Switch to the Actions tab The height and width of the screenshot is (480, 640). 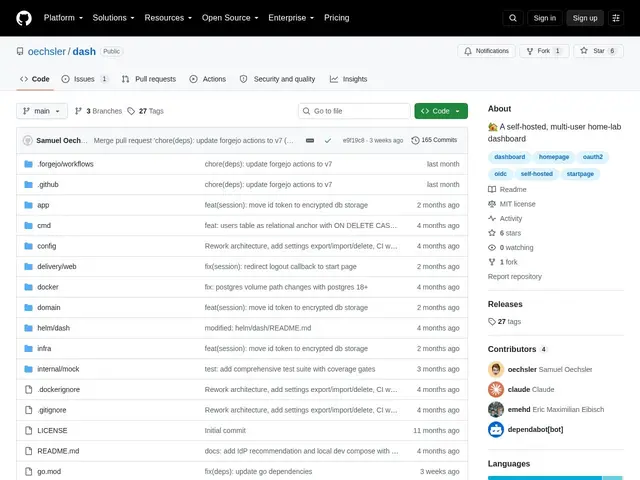[208, 79]
